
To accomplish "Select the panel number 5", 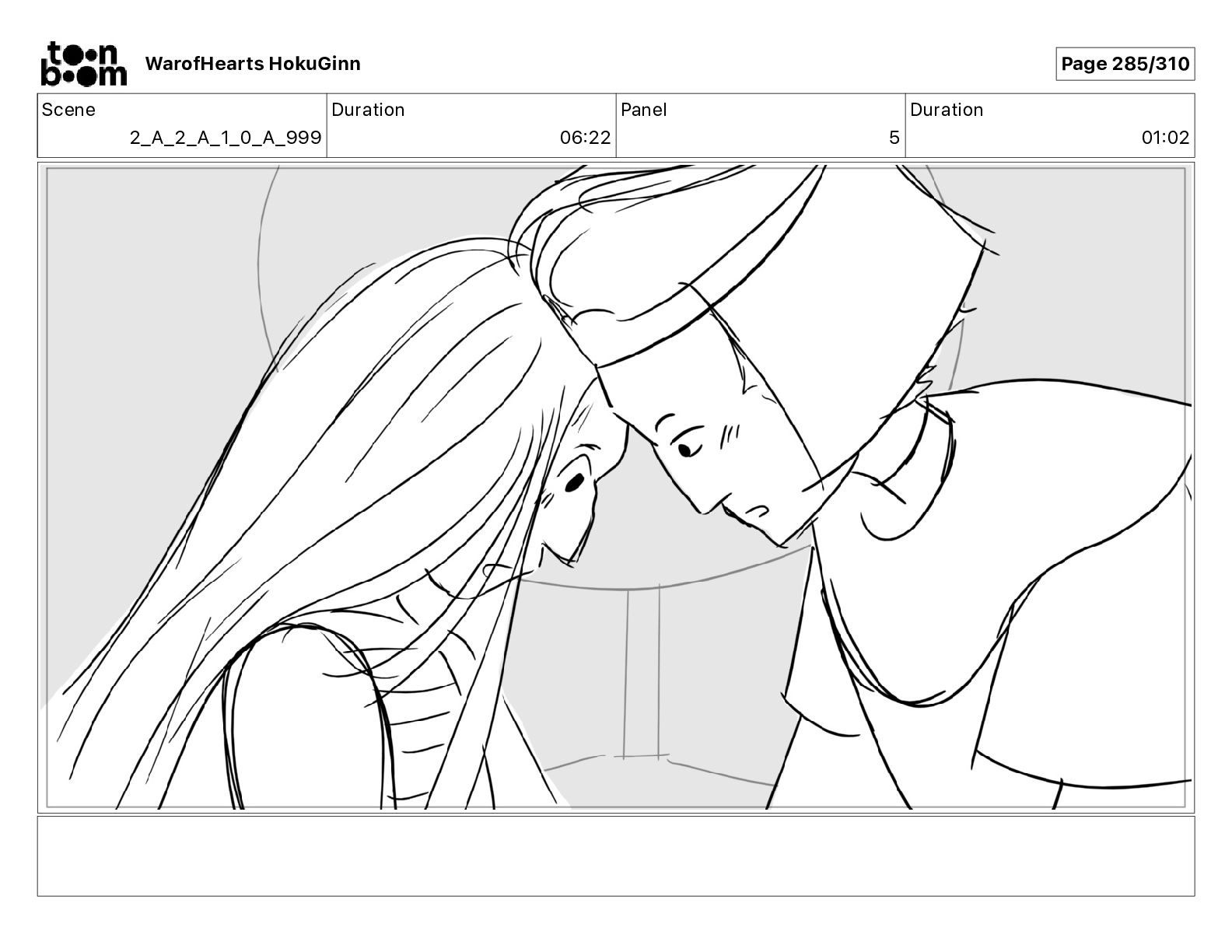I will (x=894, y=138).
